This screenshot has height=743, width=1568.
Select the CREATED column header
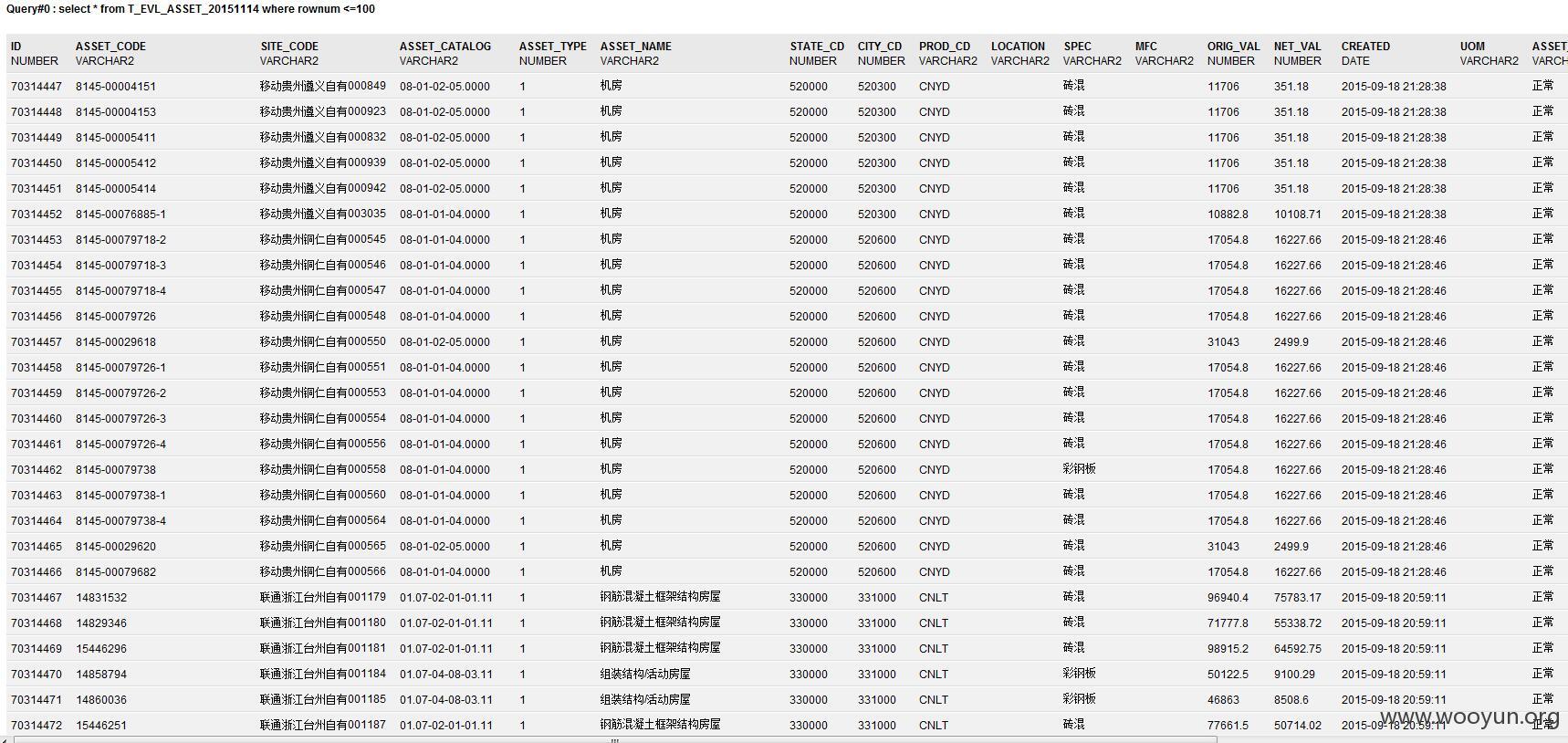pyautogui.click(x=1365, y=47)
